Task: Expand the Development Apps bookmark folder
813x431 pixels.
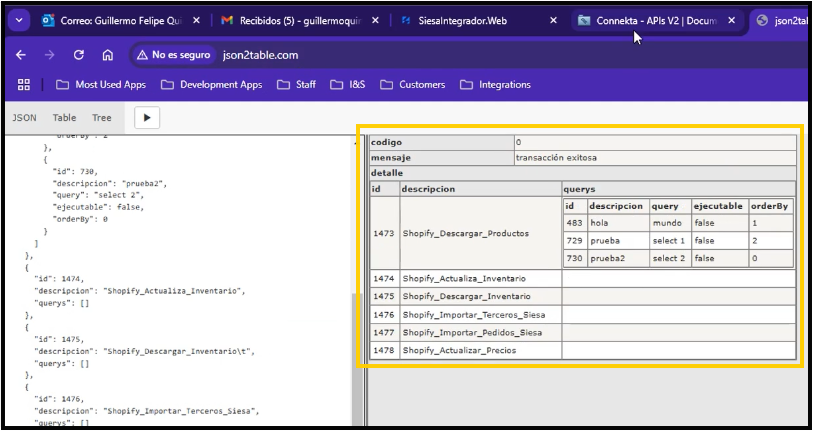Action: pos(211,85)
